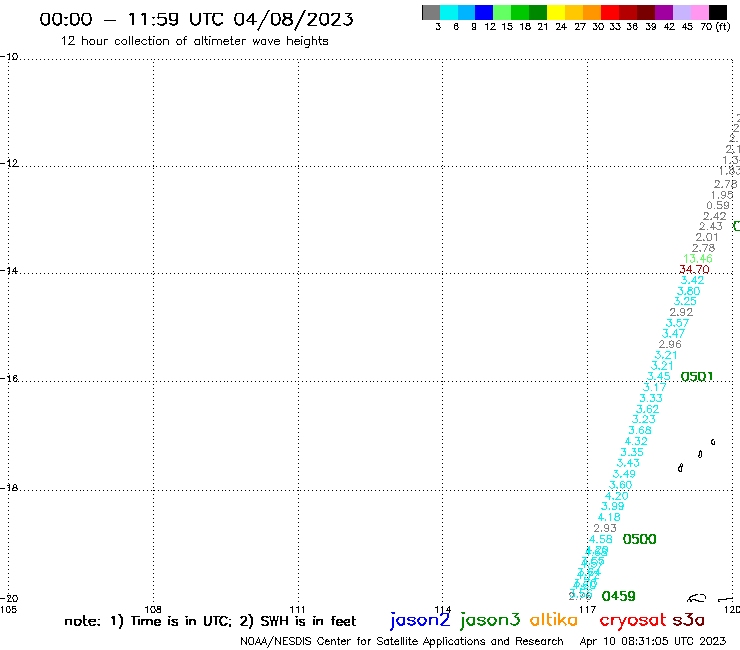Click the red 34.70 wave height value
Viewport: 740px width, 650px height.
click(x=694, y=269)
